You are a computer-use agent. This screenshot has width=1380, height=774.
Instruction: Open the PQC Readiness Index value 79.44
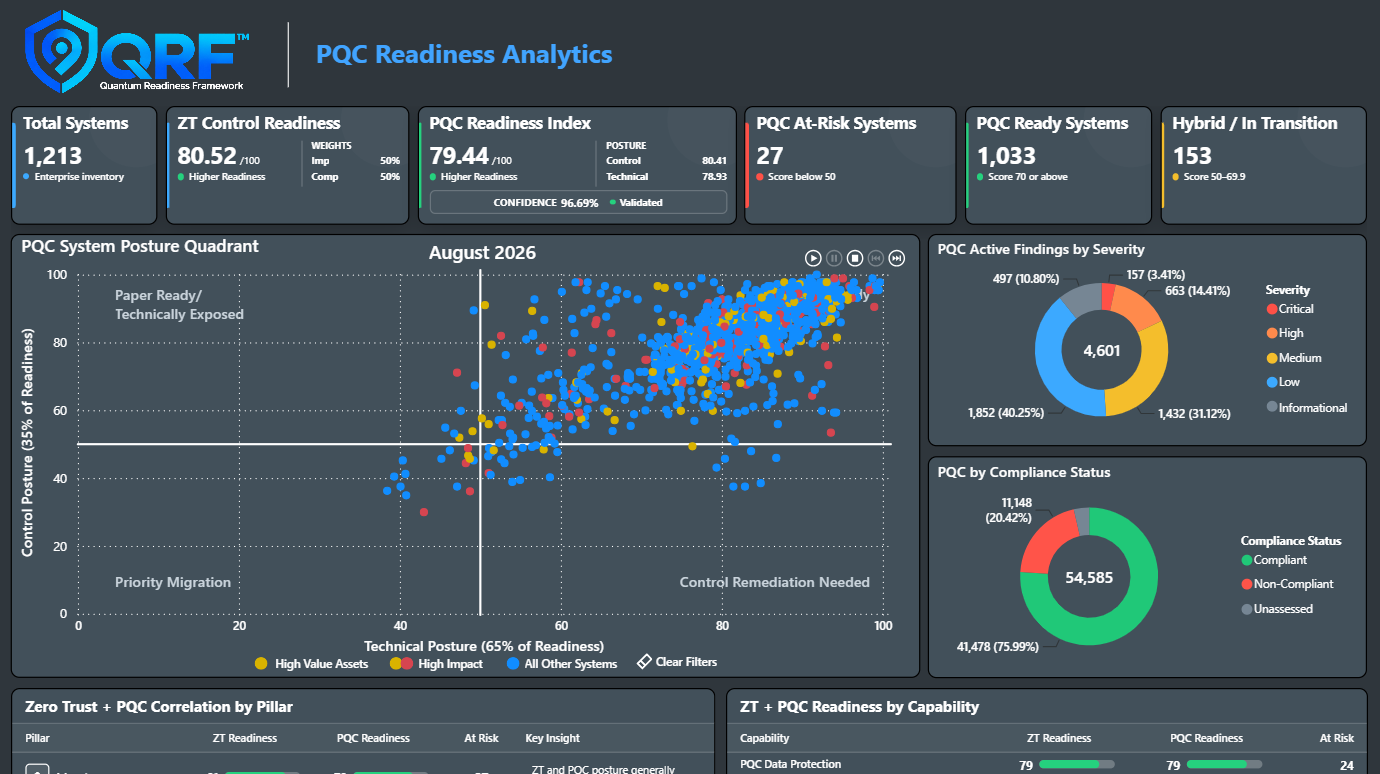(458, 156)
